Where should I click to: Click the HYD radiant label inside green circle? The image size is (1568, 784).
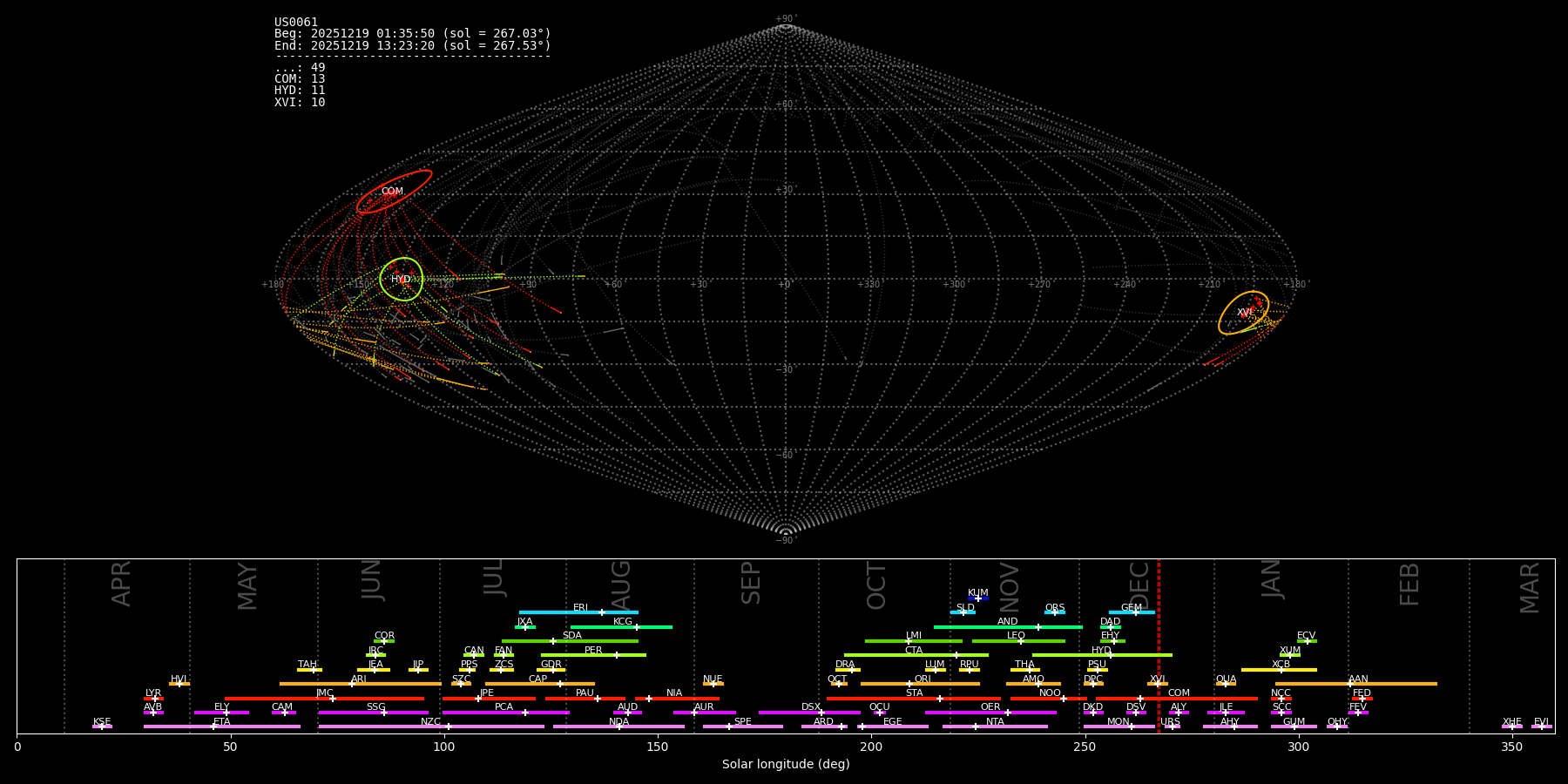(401, 280)
